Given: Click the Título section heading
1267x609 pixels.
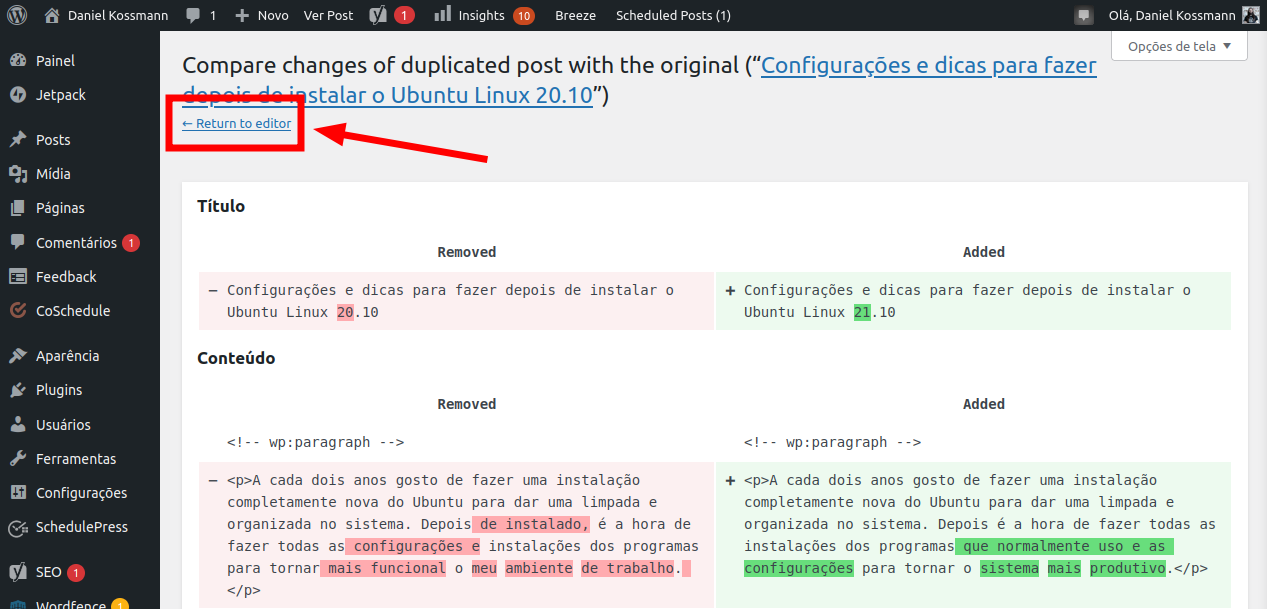Looking at the screenshot, I should pyautogui.click(x=221, y=207).
